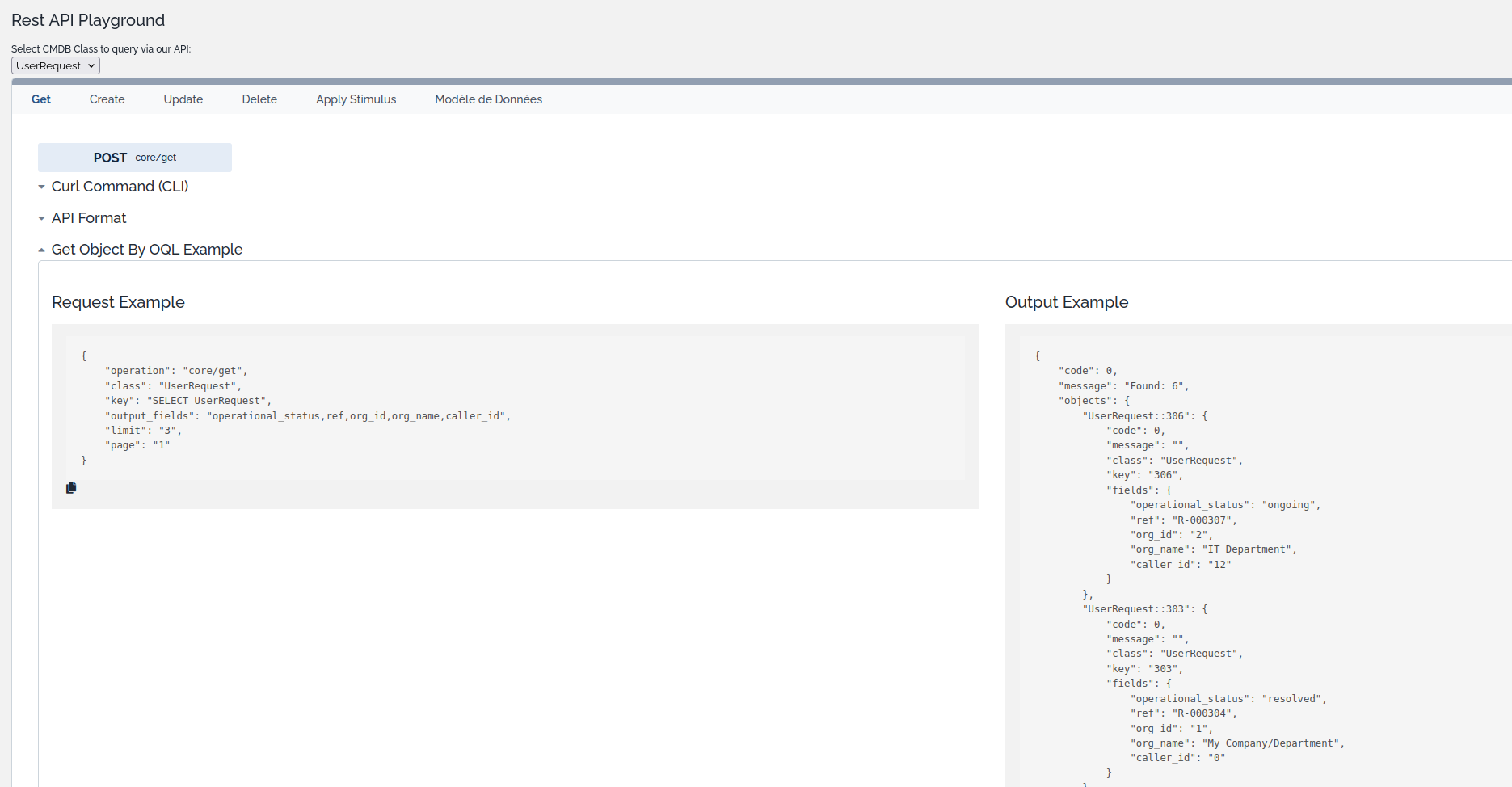Viewport: 1512px width, 787px height.
Task: Click the "UserRequest::303" entry in the output
Action: click(x=1138, y=609)
